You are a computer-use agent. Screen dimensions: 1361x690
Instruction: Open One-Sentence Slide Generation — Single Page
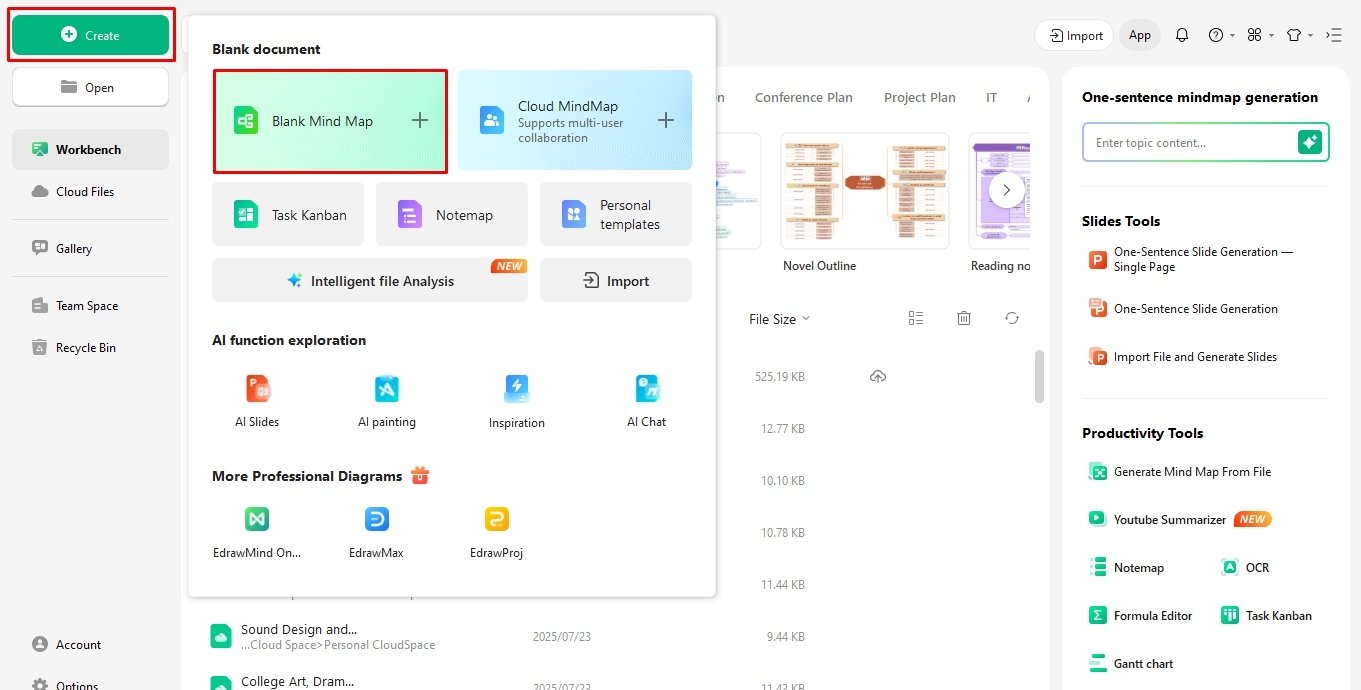point(1192,260)
